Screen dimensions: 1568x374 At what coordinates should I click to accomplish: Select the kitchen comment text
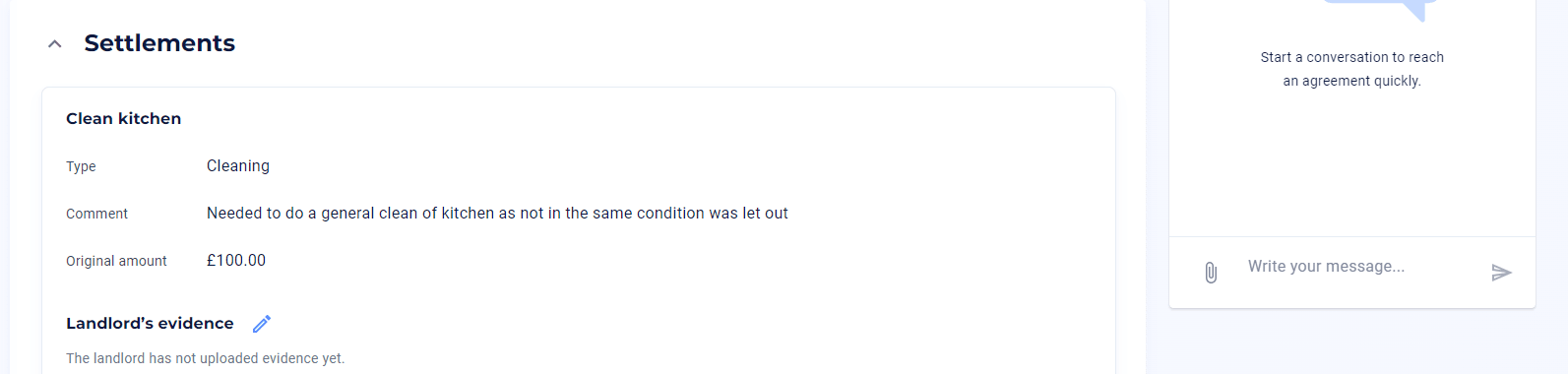click(x=497, y=213)
